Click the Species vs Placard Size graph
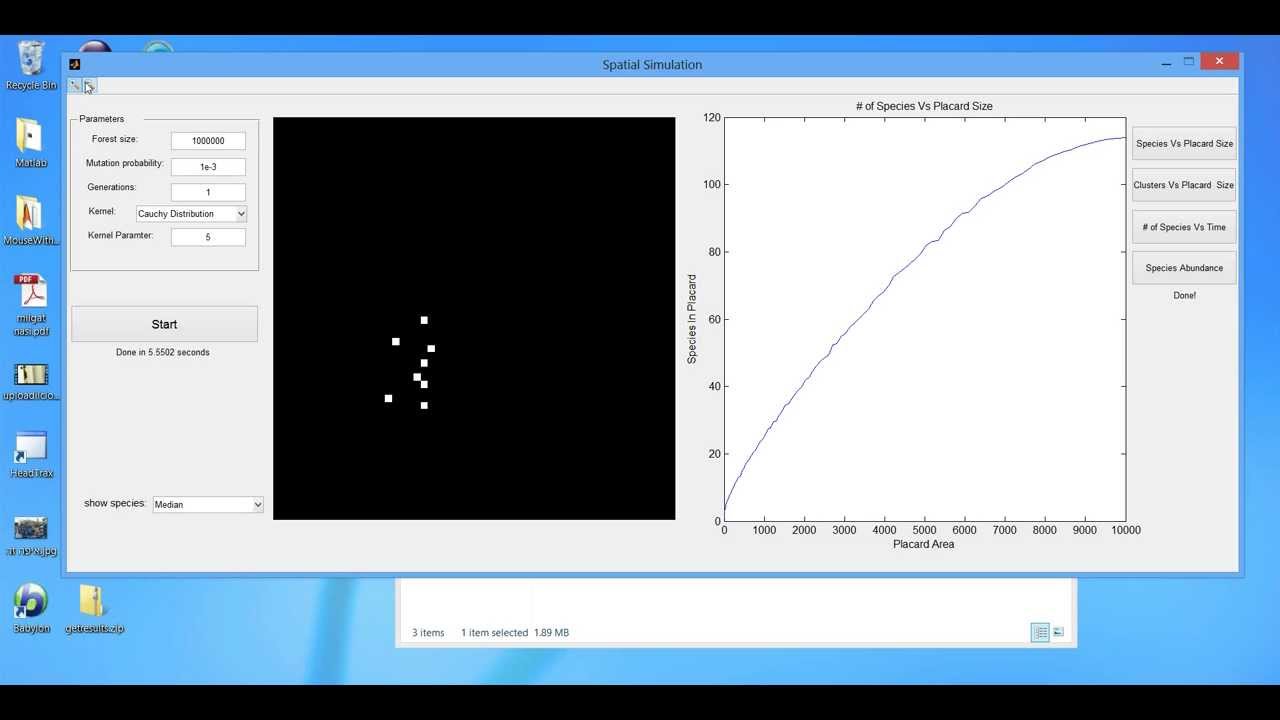This screenshot has height=720, width=1280. [925, 319]
